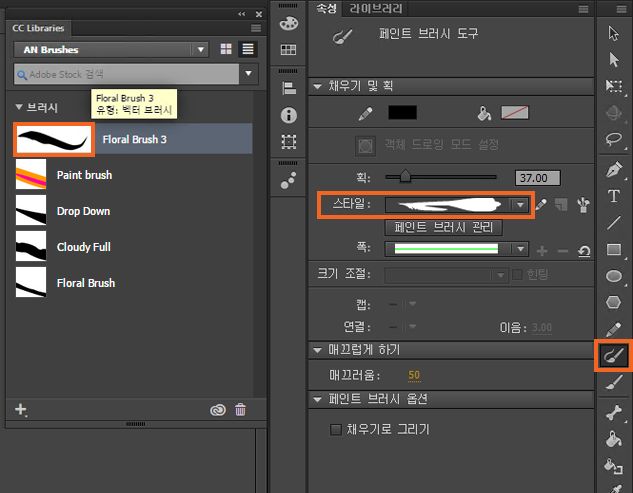Open the width profile dropdown arrow

pos(520,249)
